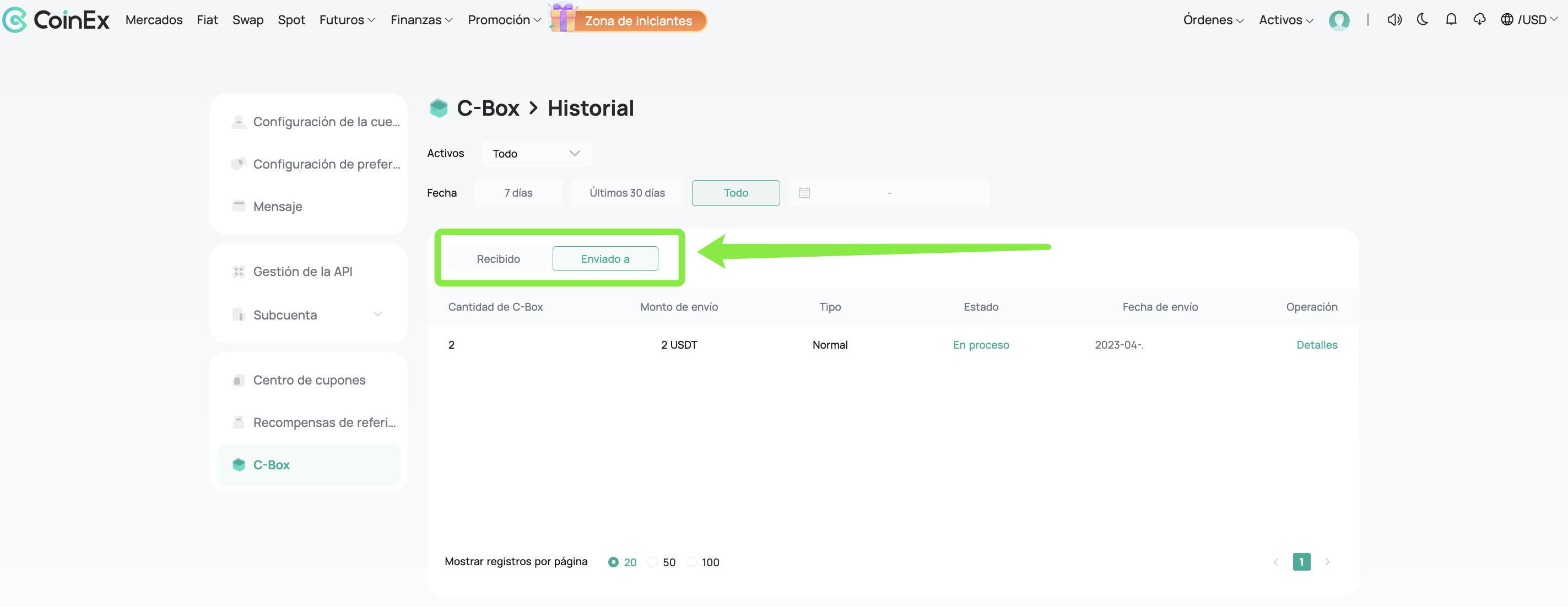This screenshot has width=1568, height=607.
Task: Click the Recompensas de referidos icon
Action: point(239,422)
